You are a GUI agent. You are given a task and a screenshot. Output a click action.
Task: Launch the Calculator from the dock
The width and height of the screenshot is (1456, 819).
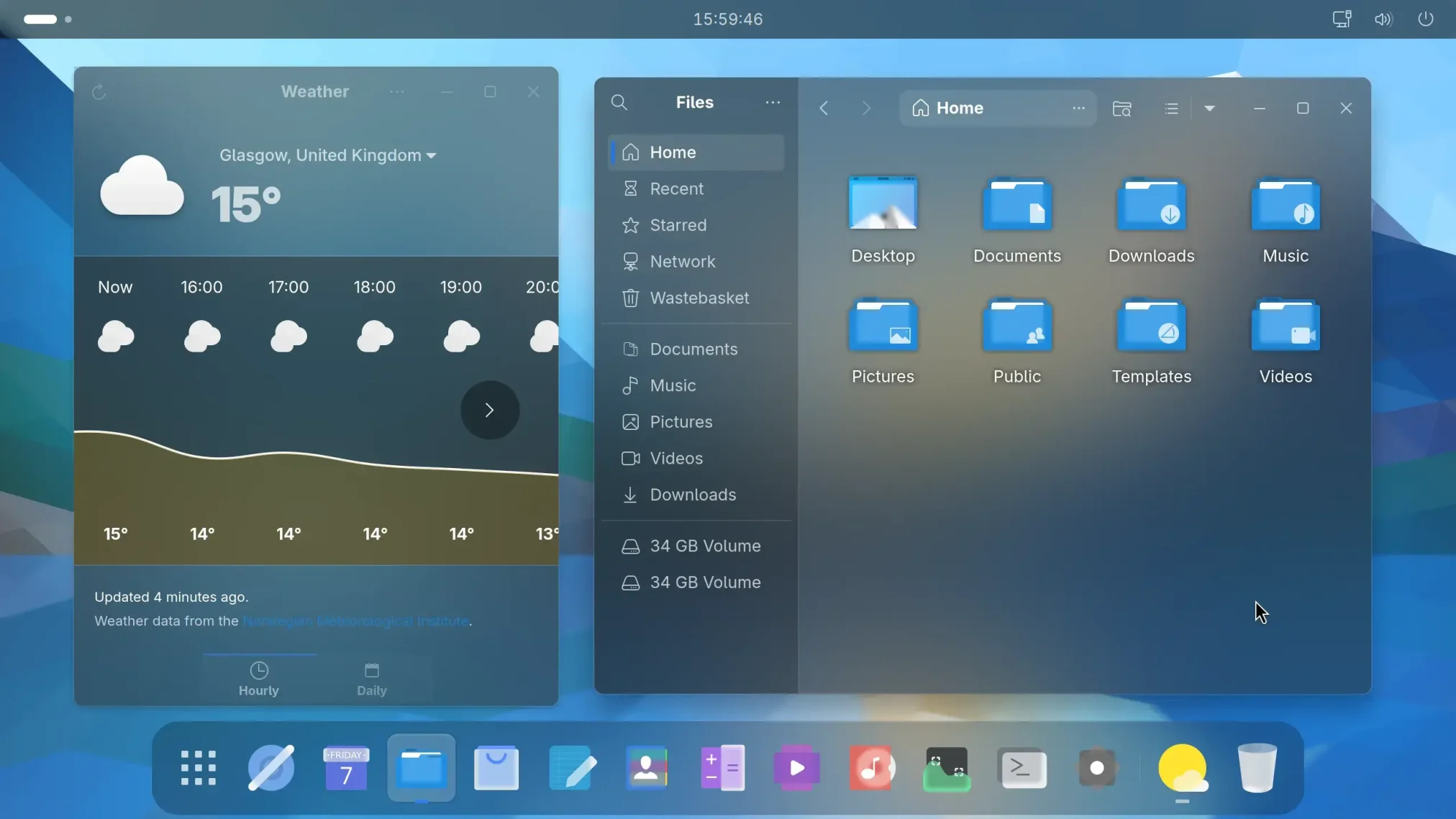pos(722,767)
